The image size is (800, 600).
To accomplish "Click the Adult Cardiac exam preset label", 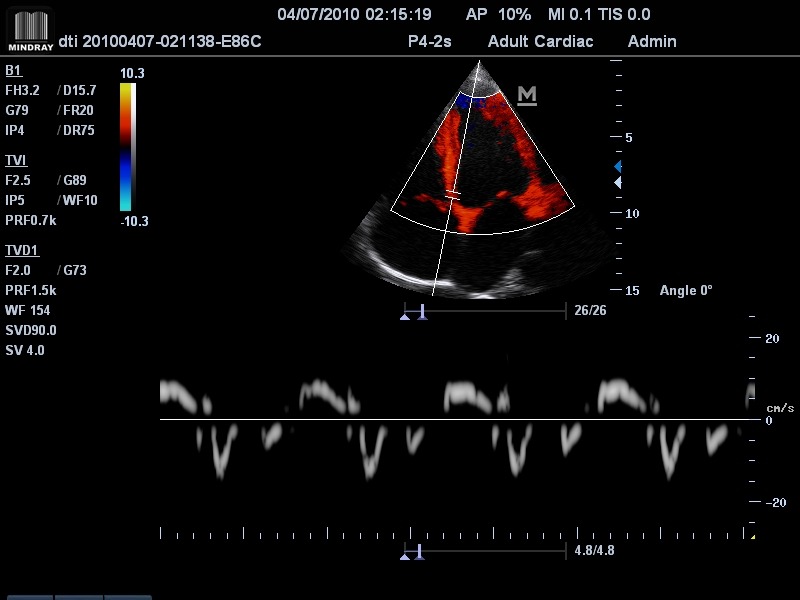I will click(540, 42).
